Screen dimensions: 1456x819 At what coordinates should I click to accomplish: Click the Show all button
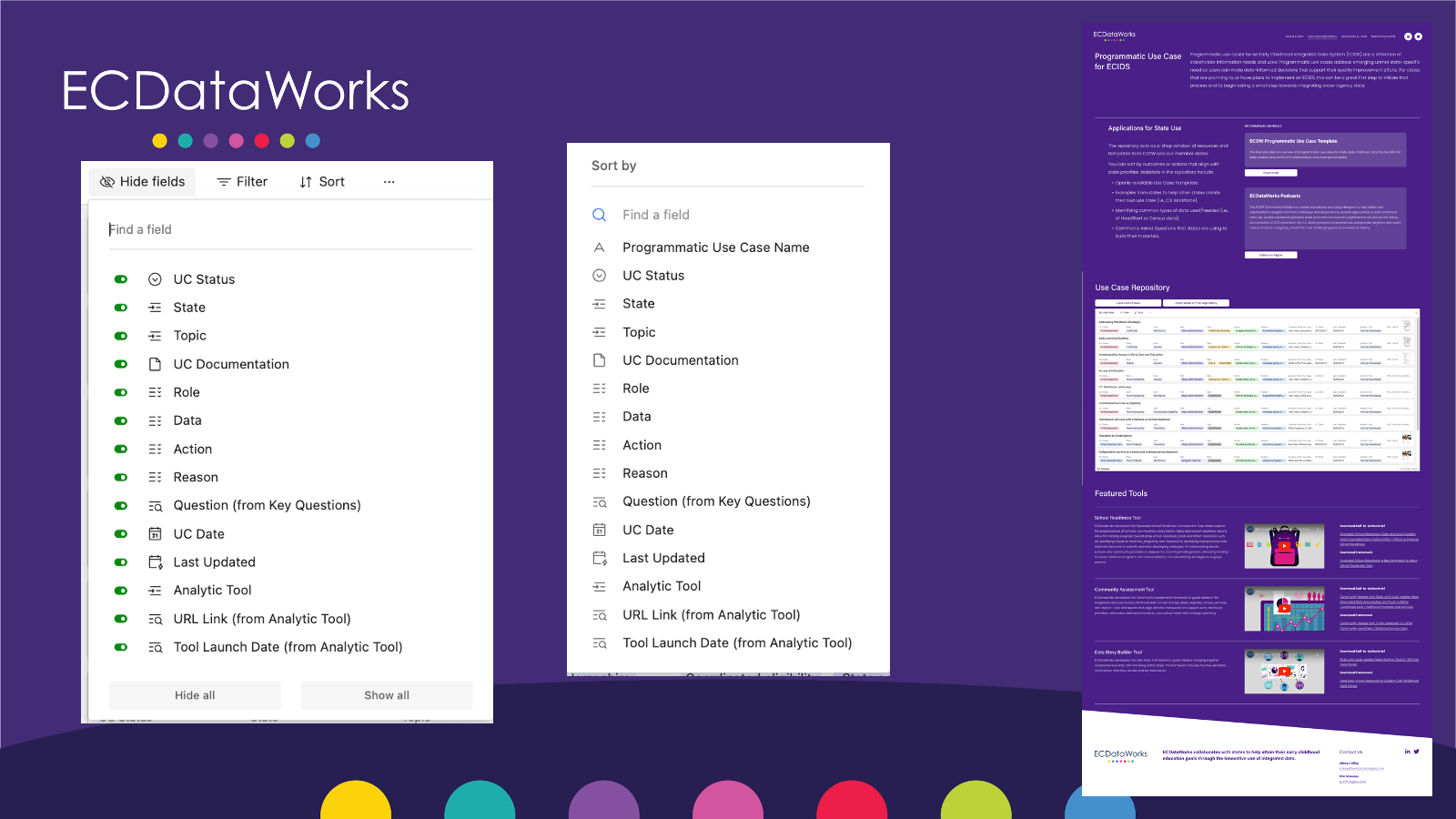point(387,695)
